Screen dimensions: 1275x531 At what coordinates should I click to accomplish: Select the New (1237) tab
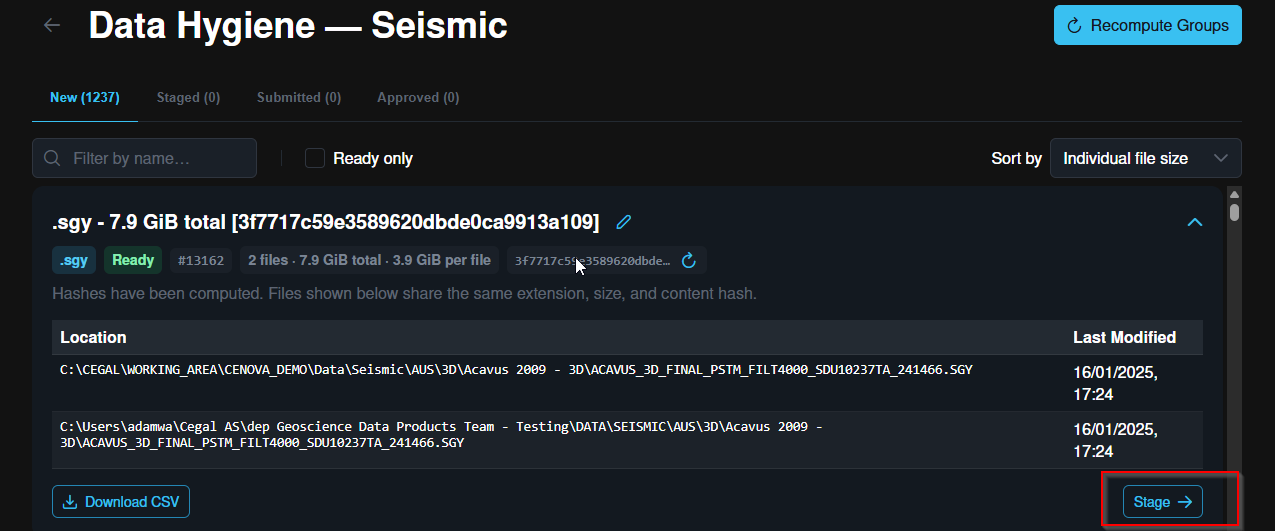(x=85, y=98)
